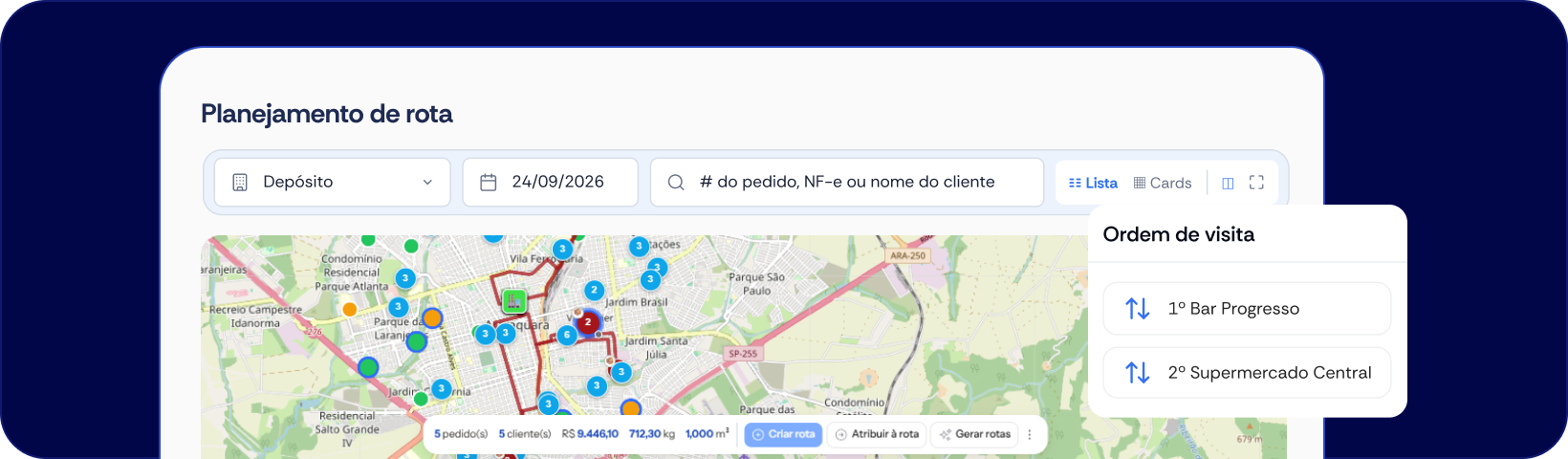Click Criar rota button
Viewport: 1568px width, 459px height.
[x=783, y=434]
